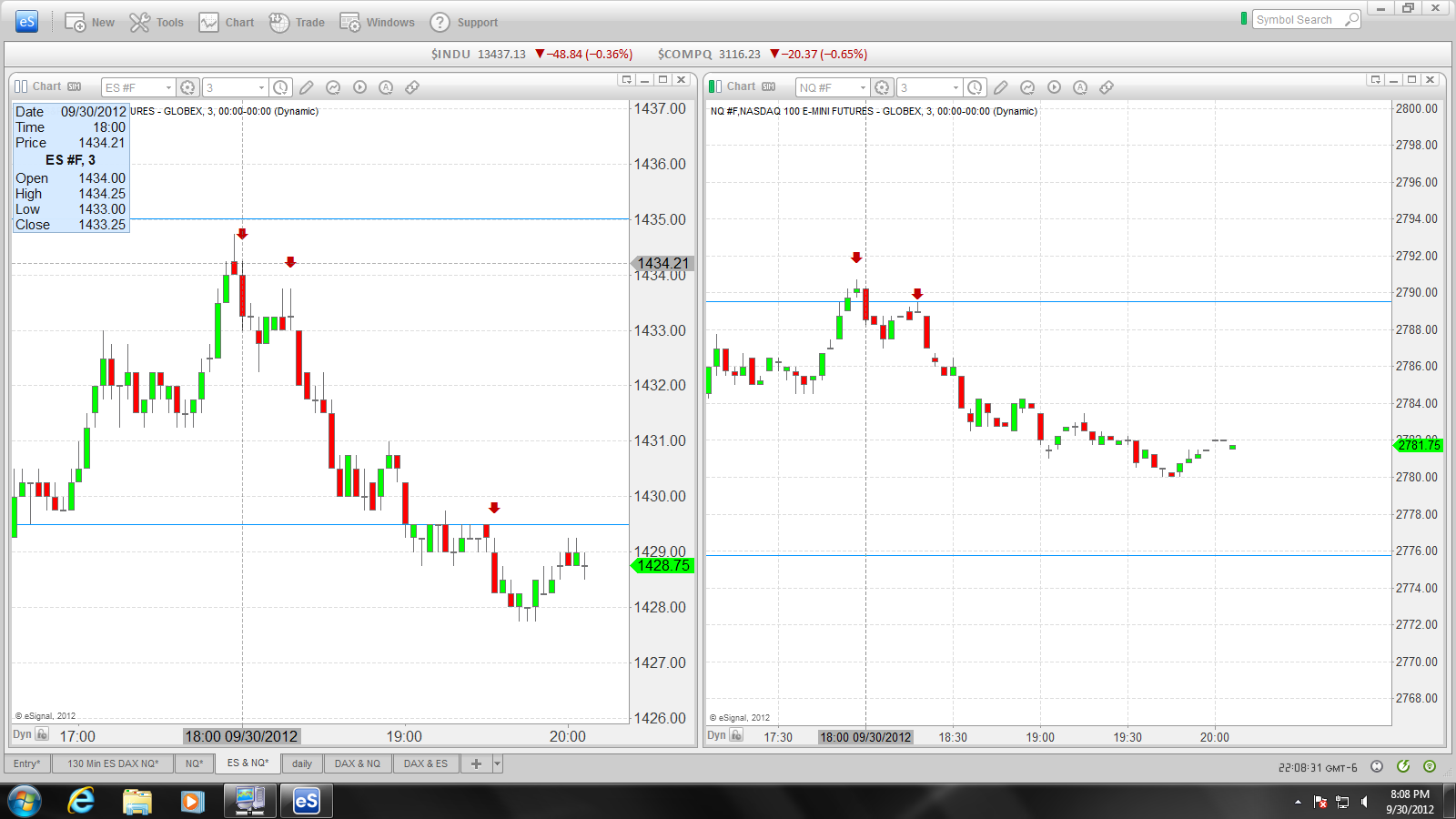Switch to the DAX & ES tab

click(x=426, y=763)
